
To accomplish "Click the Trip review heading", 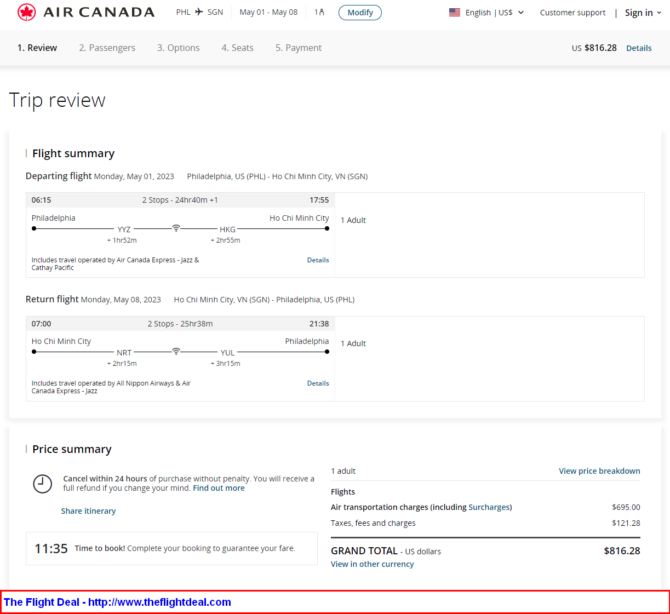I will click(x=57, y=100).
